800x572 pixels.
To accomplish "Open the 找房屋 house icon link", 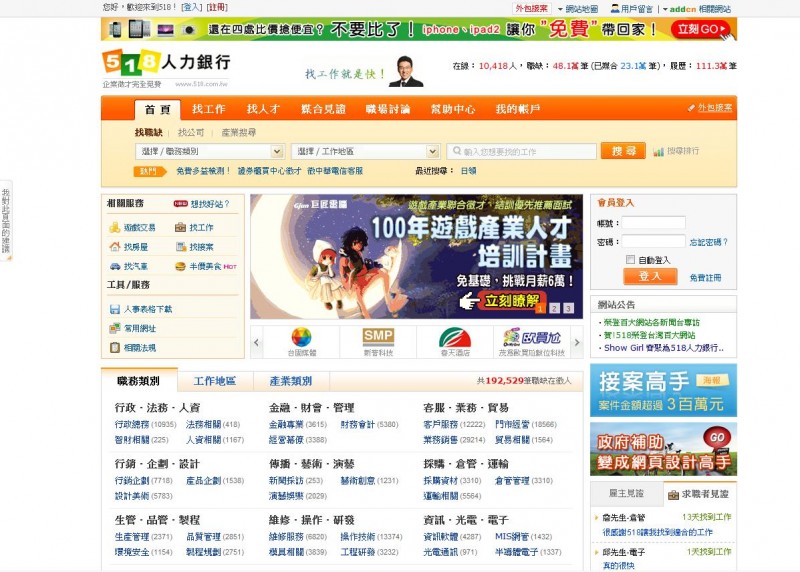I will [x=116, y=247].
